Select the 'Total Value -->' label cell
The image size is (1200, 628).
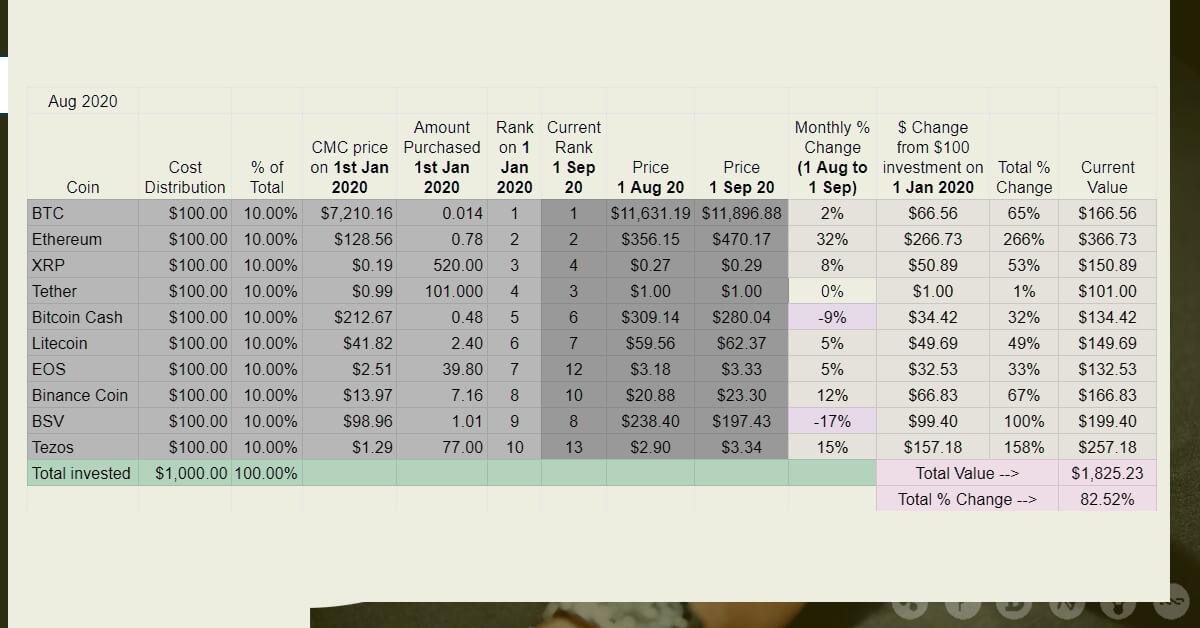[x=967, y=473]
